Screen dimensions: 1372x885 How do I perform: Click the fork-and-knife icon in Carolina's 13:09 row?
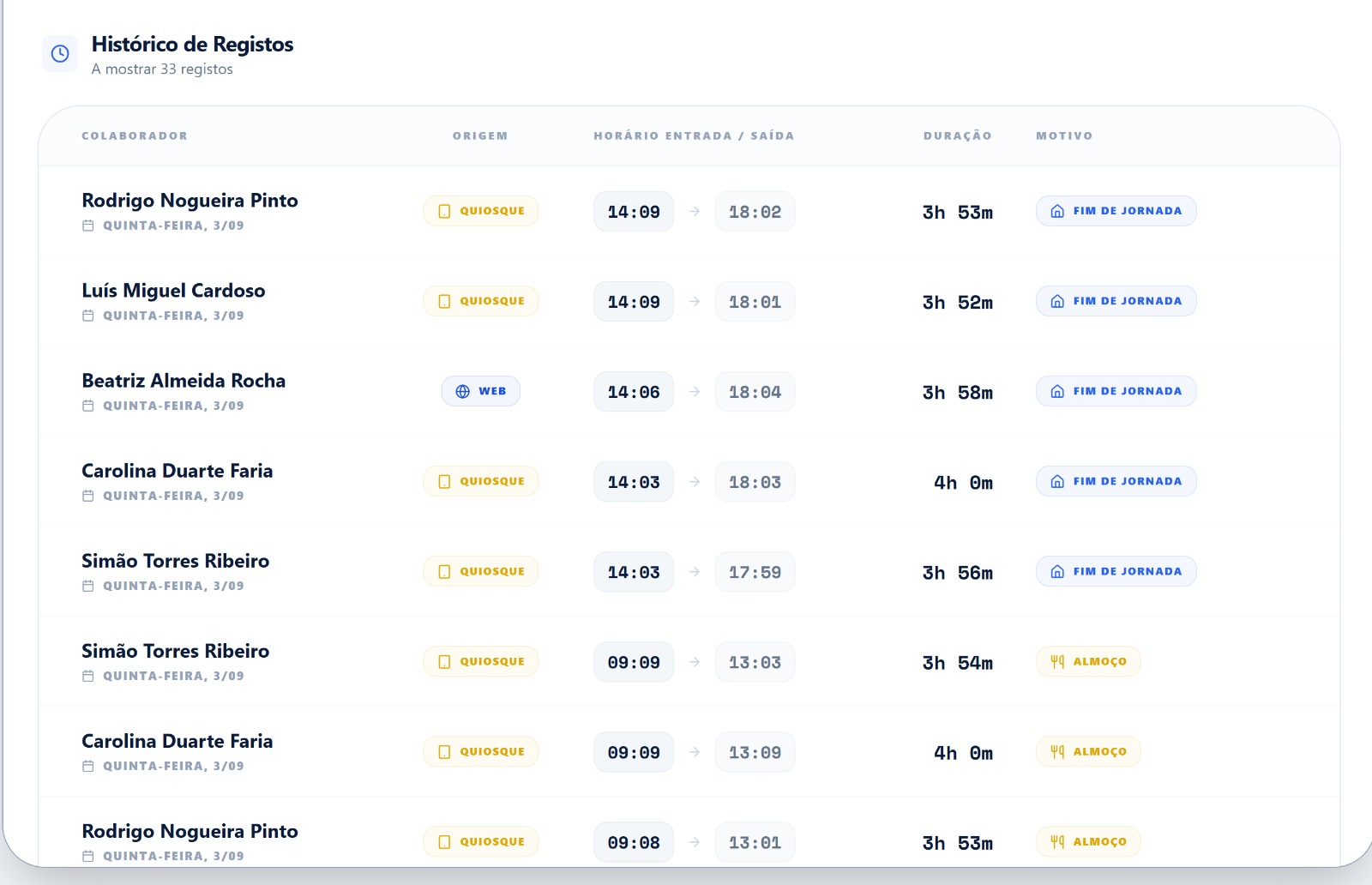click(x=1057, y=751)
